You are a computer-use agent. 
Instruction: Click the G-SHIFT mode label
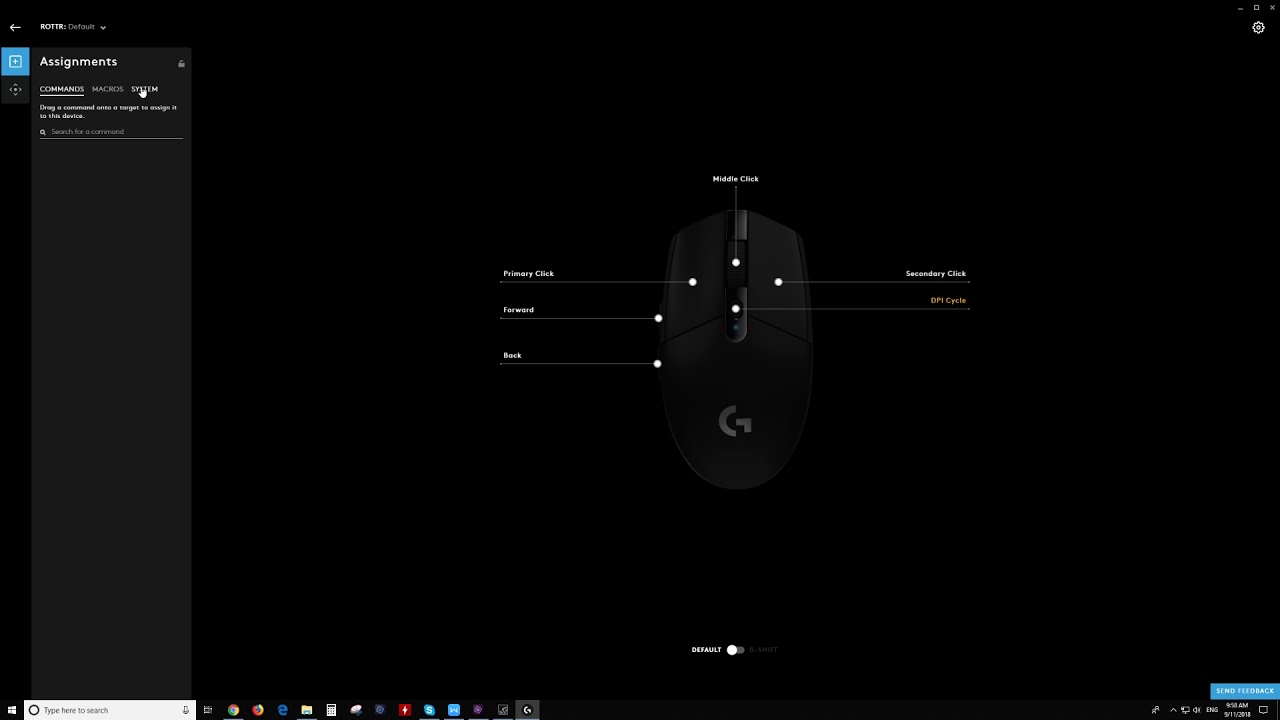(763, 650)
